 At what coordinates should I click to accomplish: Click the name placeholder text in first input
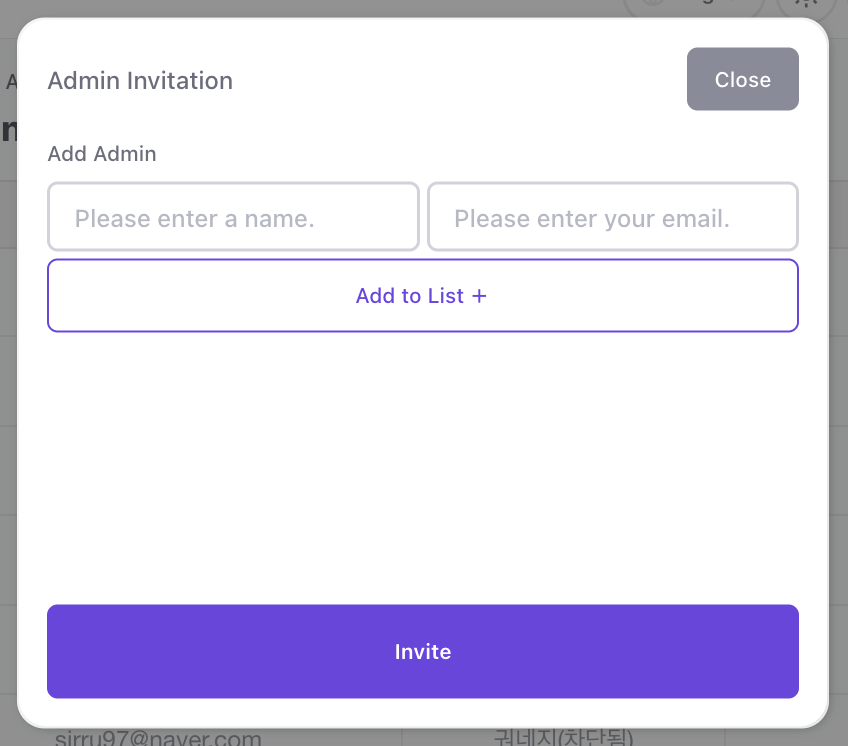pos(195,218)
